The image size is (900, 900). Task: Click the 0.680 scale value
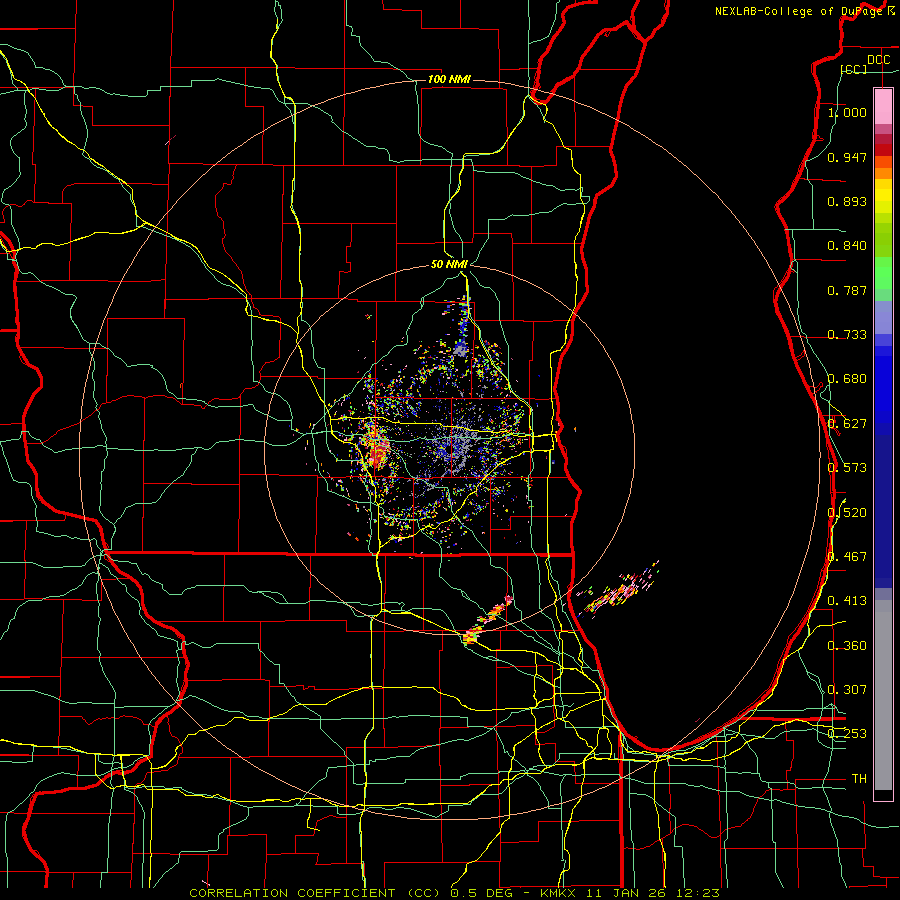tap(847, 379)
